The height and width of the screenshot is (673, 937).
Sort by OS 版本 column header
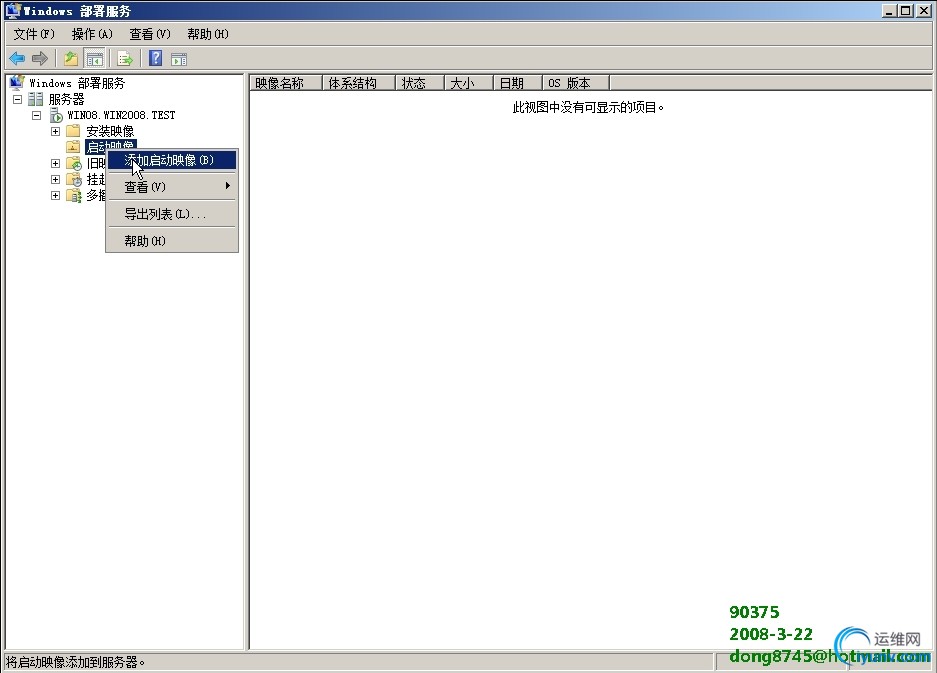[576, 83]
